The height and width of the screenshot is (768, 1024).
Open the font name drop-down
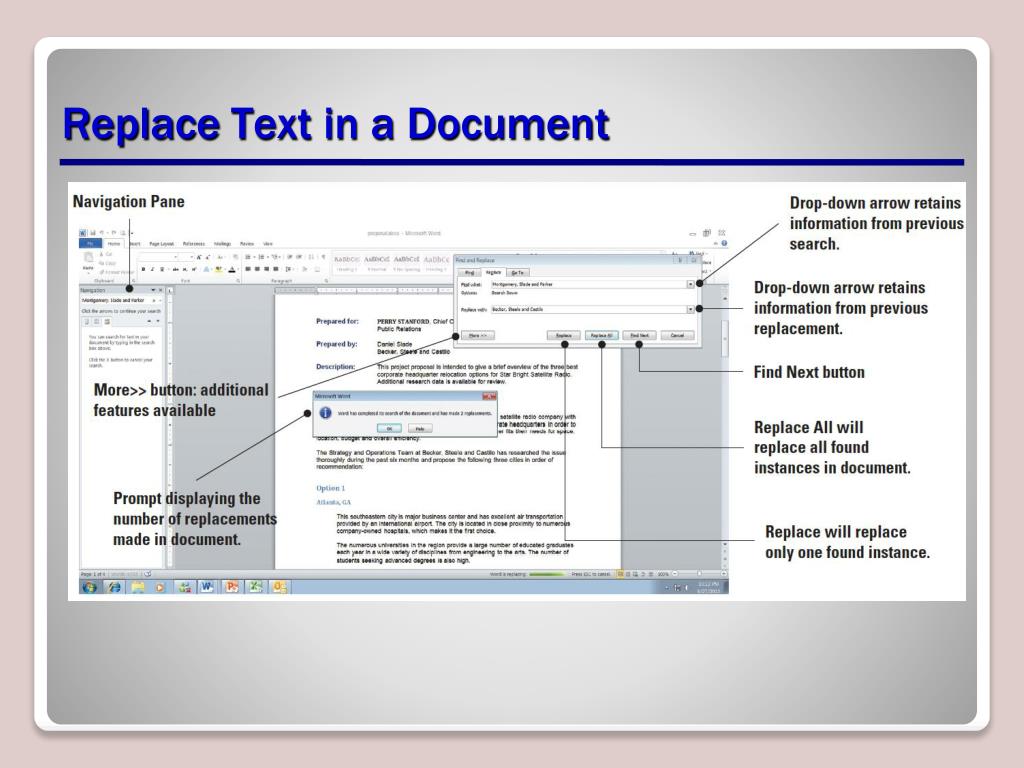[x=176, y=257]
